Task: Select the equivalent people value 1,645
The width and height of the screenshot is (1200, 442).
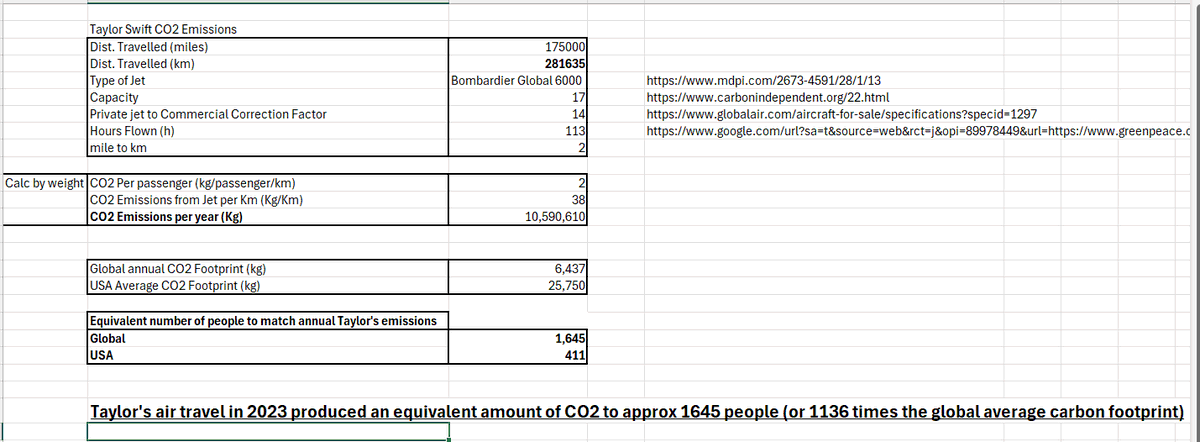Action: [x=518, y=337]
